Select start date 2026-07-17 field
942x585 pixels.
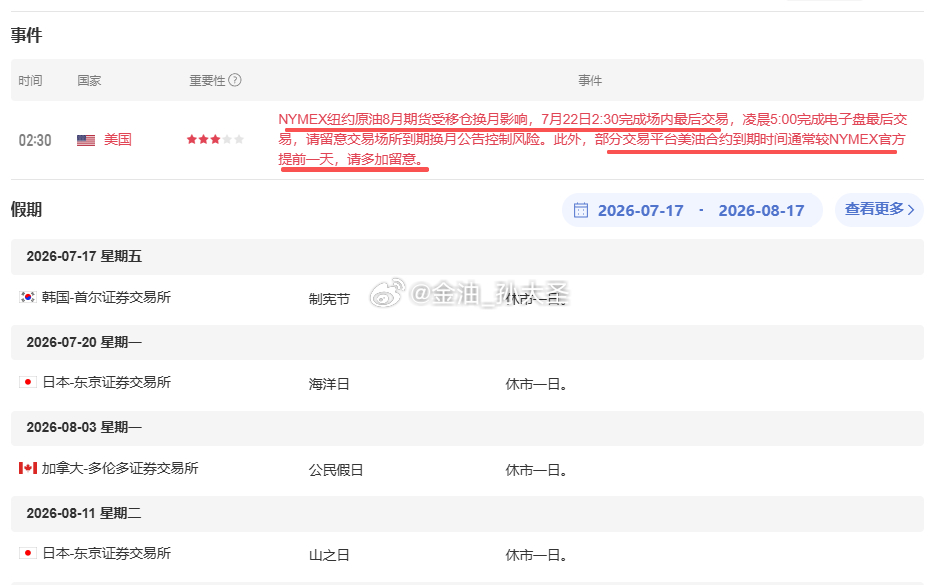pos(640,211)
